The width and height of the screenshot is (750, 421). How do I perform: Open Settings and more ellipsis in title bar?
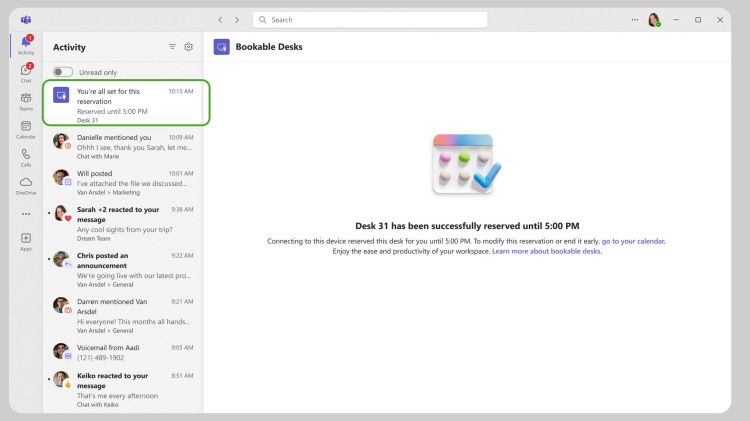635,20
